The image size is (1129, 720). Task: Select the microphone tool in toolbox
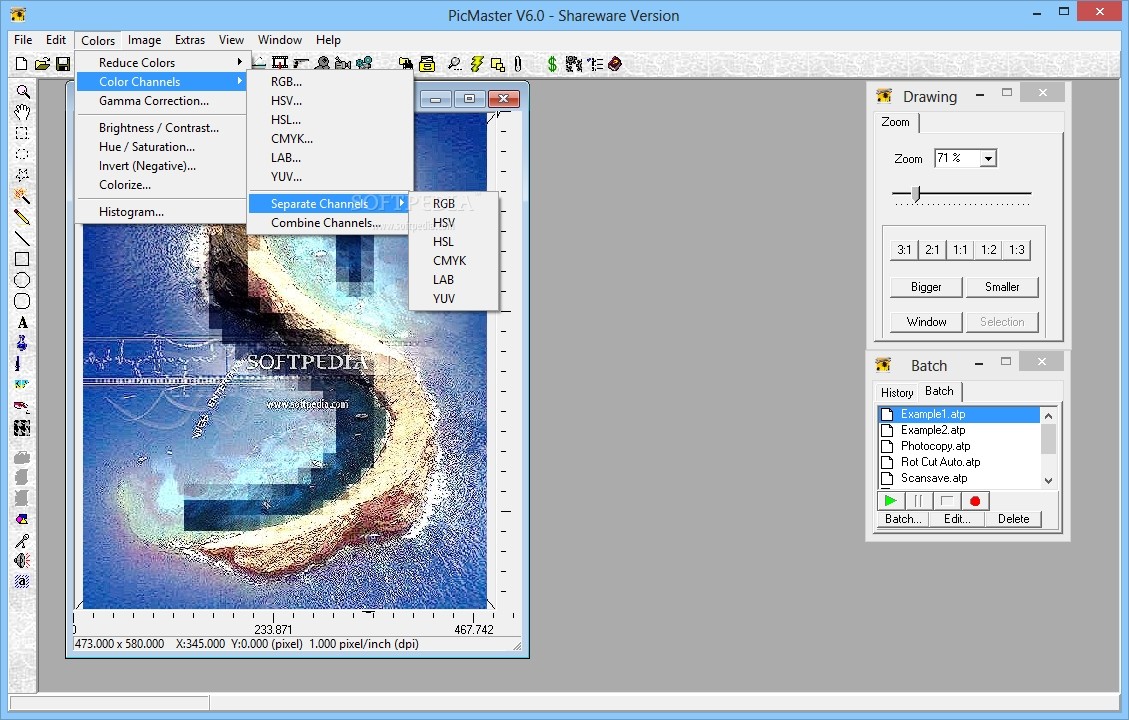[x=22, y=540]
